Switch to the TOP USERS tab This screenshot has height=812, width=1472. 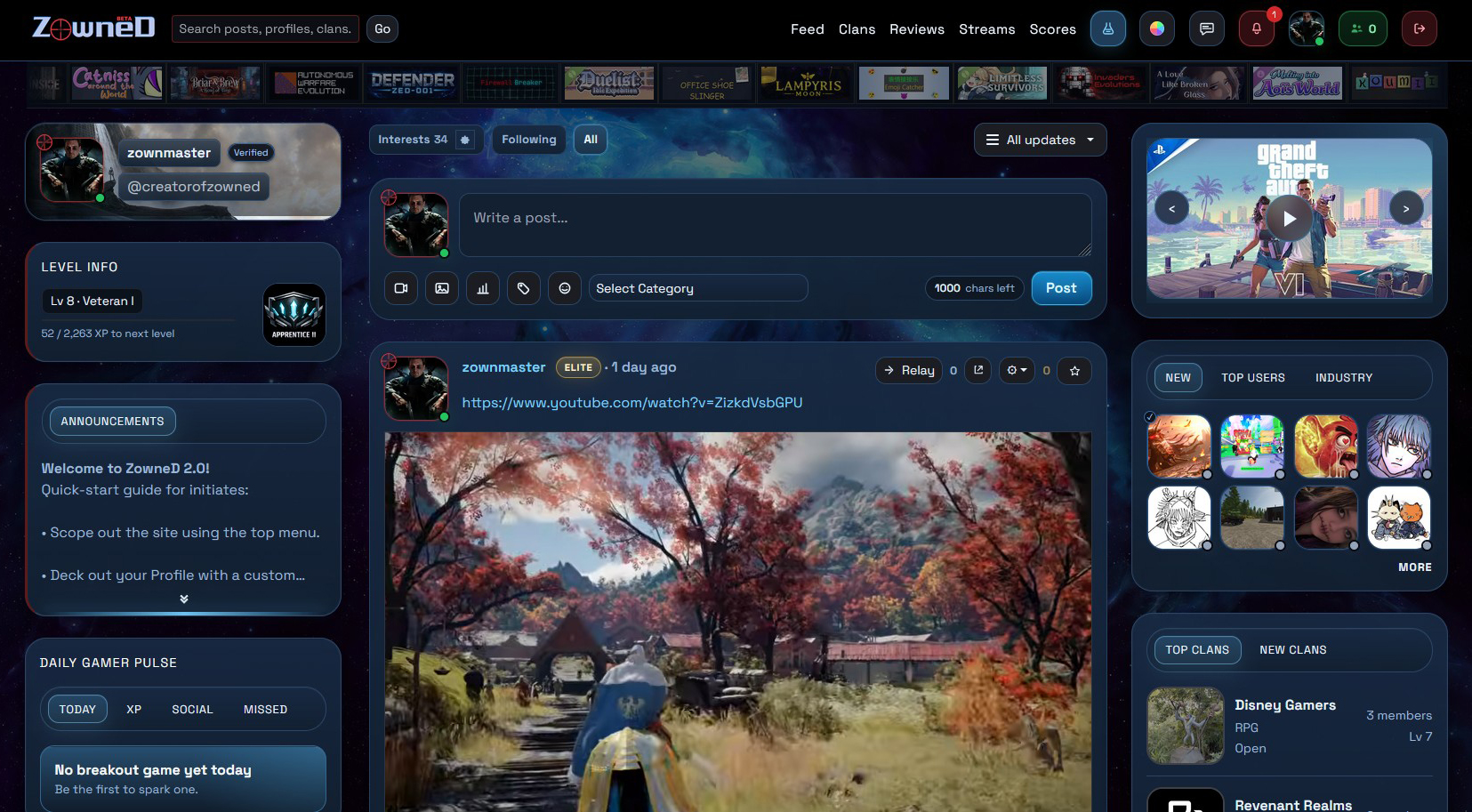tap(1253, 378)
